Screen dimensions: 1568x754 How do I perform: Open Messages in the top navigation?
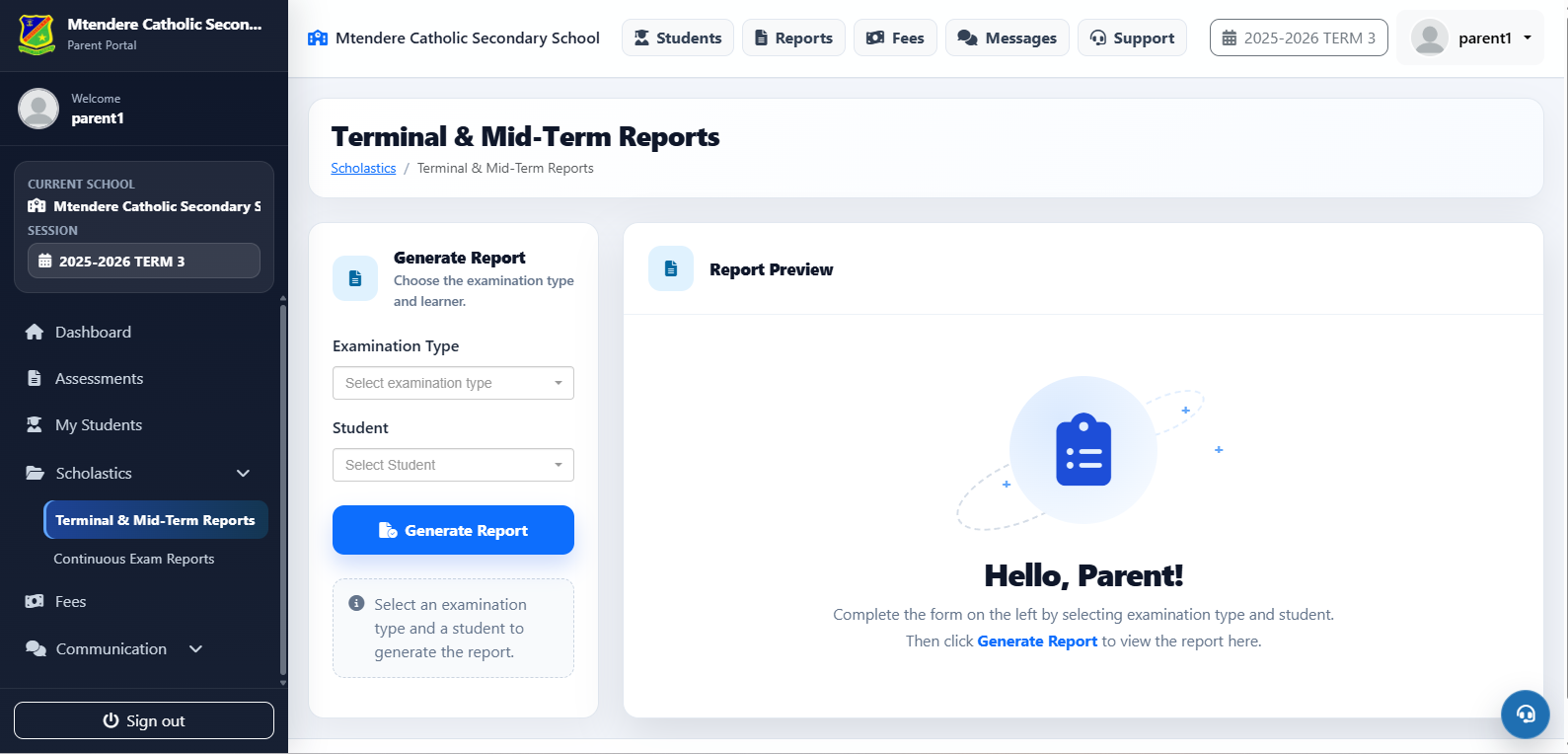coord(1008,38)
